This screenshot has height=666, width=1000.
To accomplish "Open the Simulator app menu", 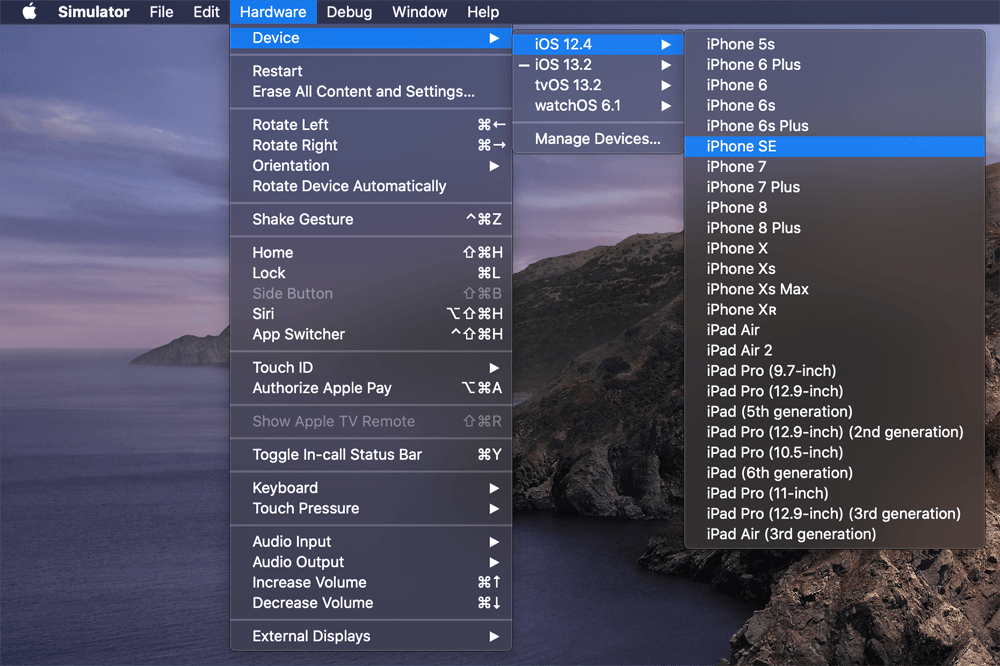I will click(x=94, y=11).
